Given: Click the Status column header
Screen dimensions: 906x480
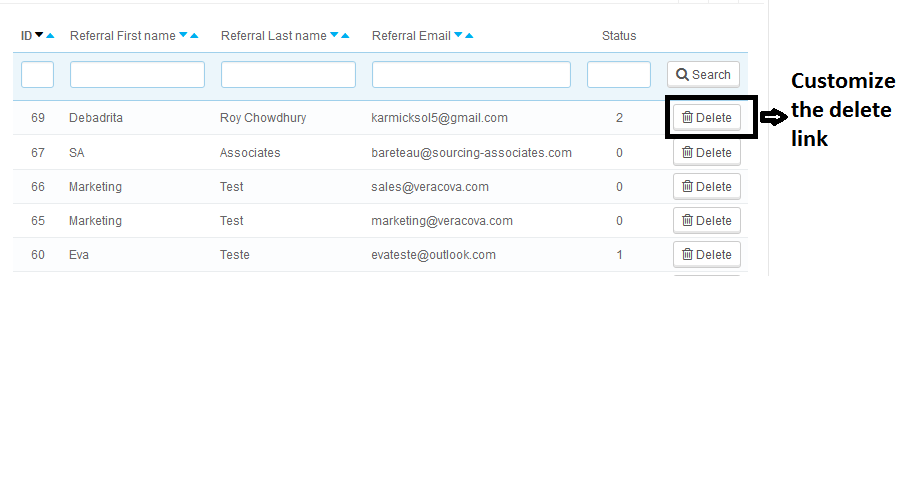Looking at the screenshot, I should pyautogui.click(x=619, y=36).
